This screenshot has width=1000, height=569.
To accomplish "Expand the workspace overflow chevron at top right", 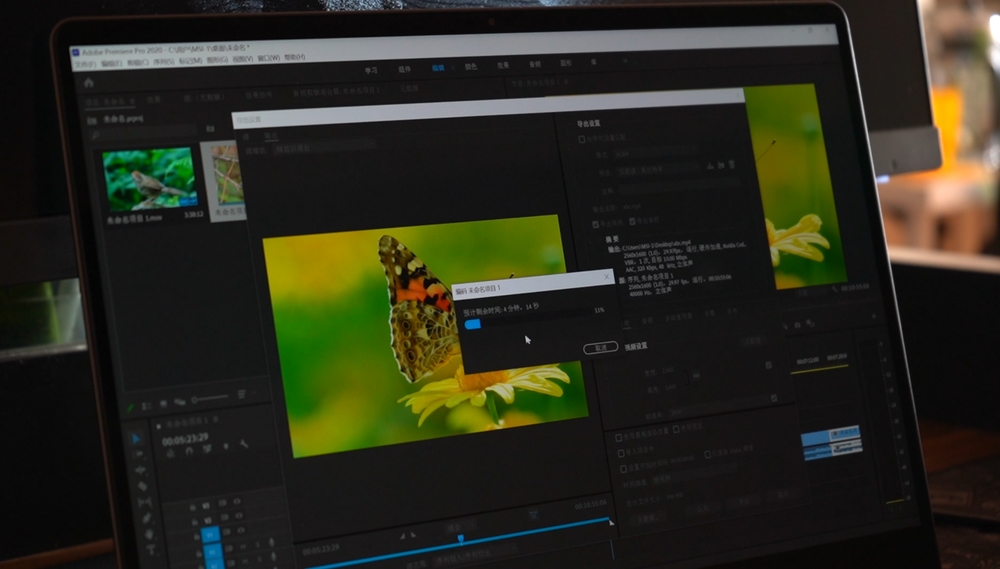I will click(625, 61).
